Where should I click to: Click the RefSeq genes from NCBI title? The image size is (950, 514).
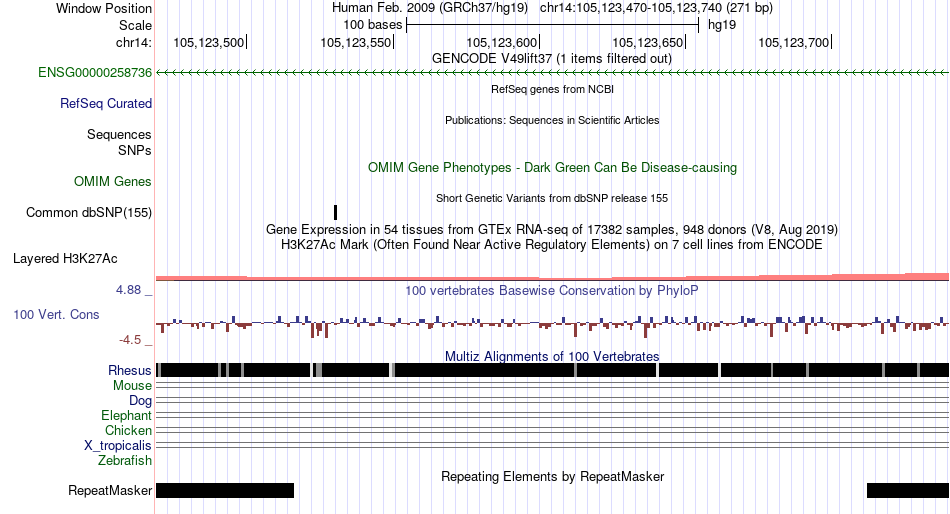click(552, 89)
